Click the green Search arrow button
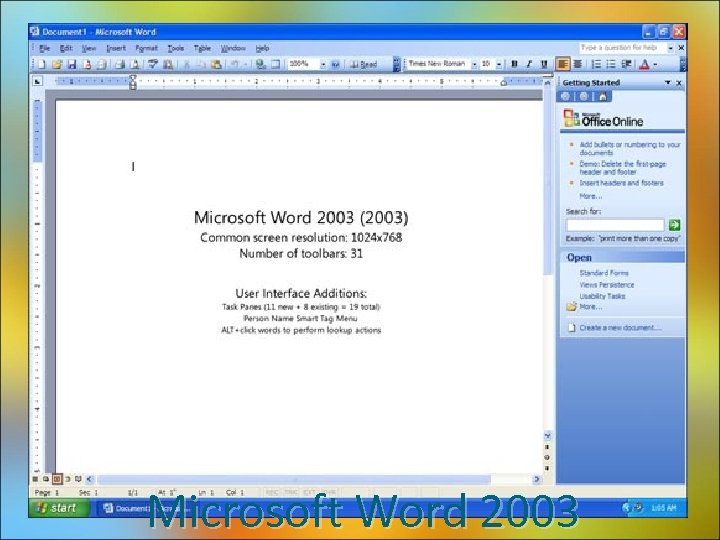Image resolution: width=720 pixels, height=540 pixels. click(x=674, y=225)
